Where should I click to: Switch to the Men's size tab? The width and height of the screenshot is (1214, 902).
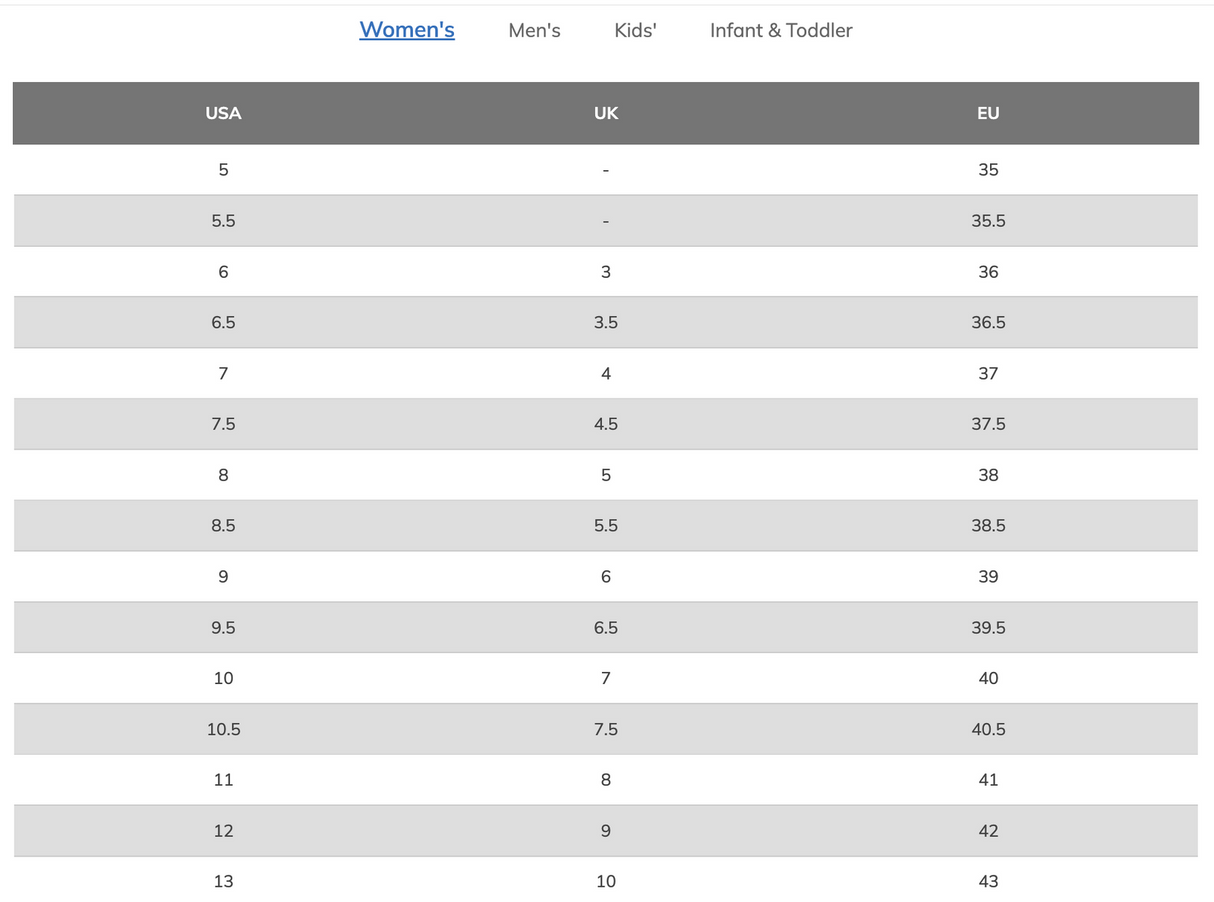(534, 31)
